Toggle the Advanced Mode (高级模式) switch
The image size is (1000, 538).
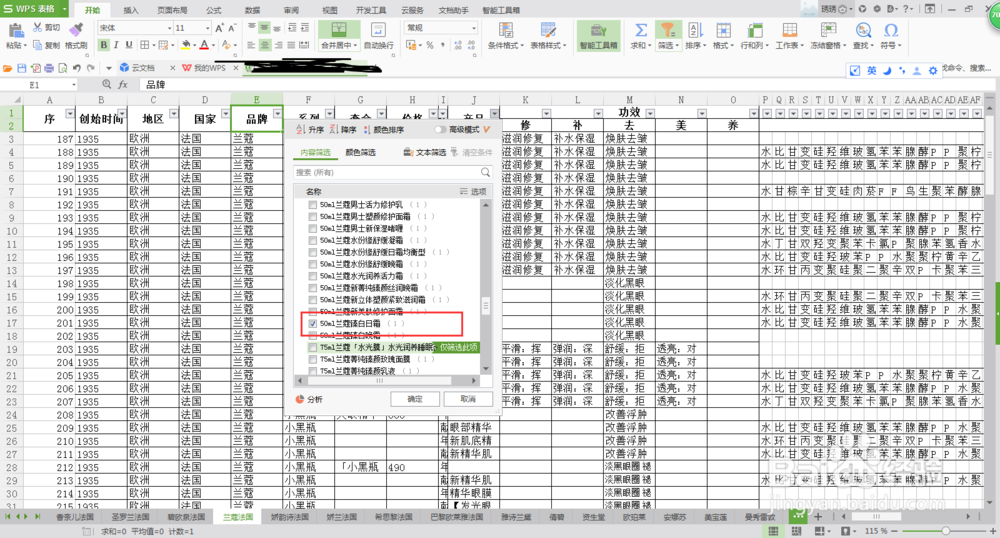[440, 129]
